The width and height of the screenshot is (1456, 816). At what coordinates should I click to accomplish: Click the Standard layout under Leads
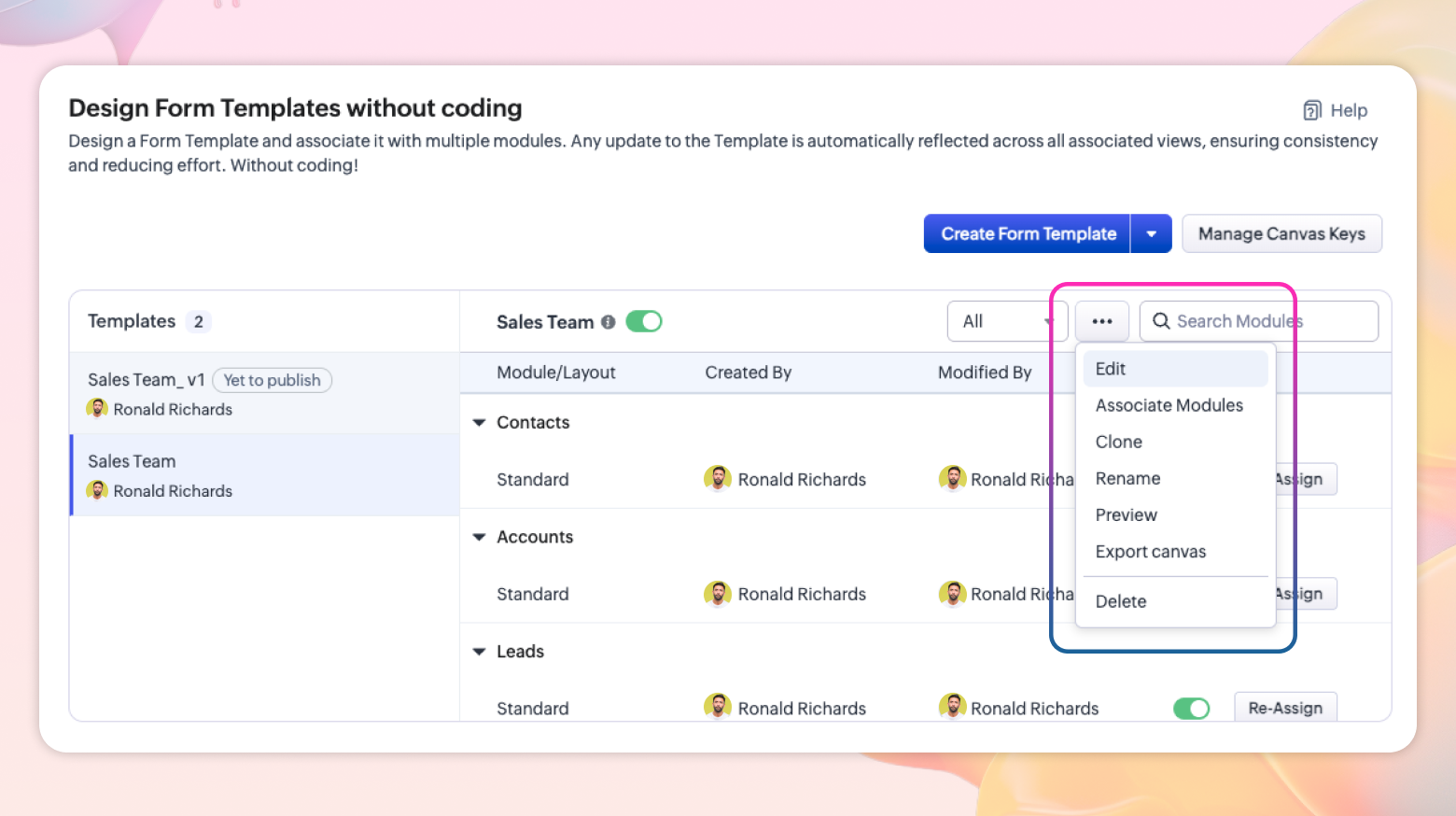[x=533, y=709]
